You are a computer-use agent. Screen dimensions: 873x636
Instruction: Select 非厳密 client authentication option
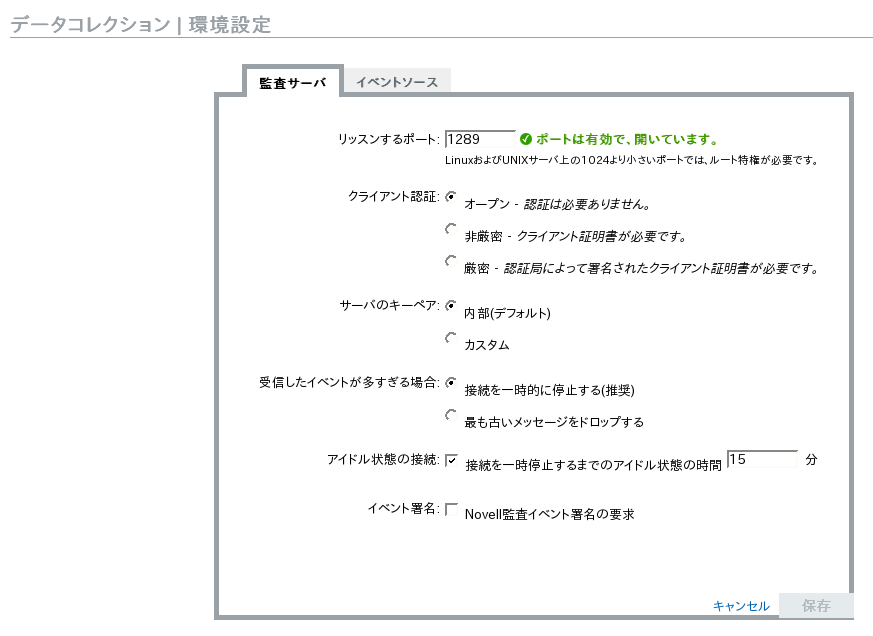pyautogui.click(x=451, y=229)
